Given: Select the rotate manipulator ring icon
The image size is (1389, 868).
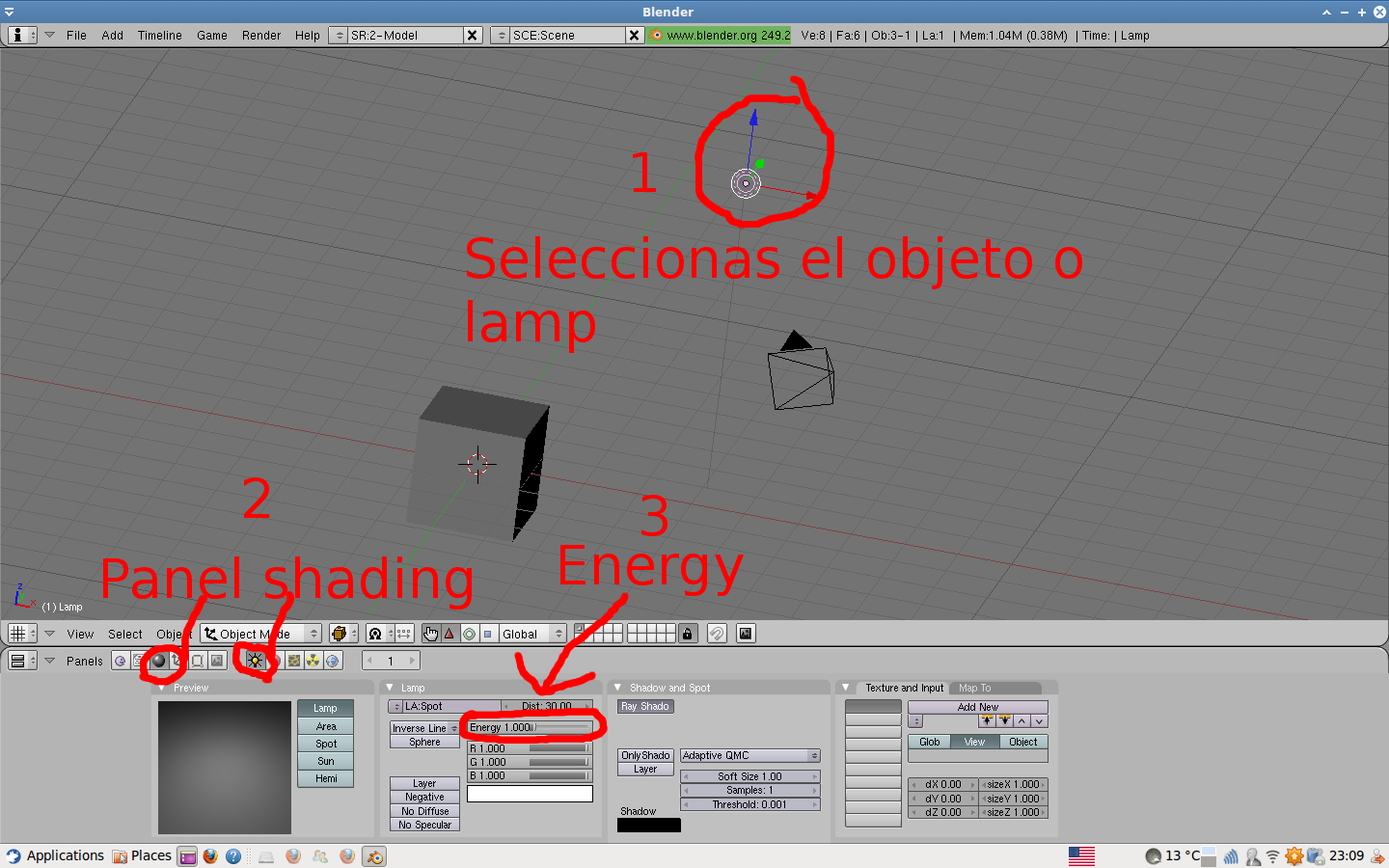Looking at the screenshot, I should point(469,634).
